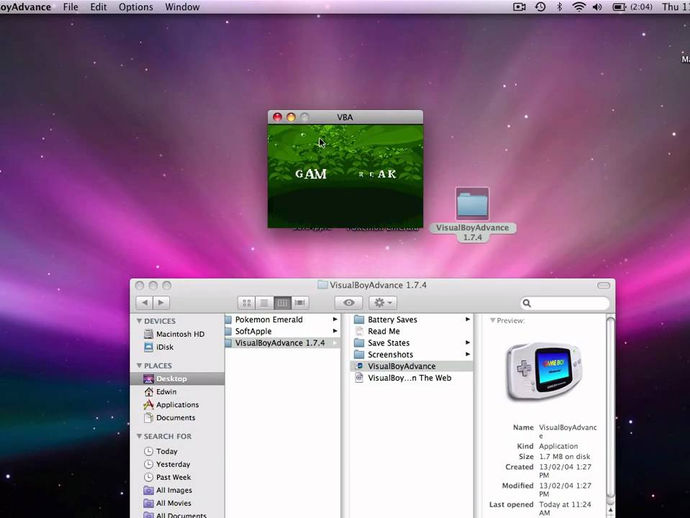Image resolution: width=690 pixels, height=518 pixels.
Task: Click the VBA game screen
Action: tap(345, 176)
